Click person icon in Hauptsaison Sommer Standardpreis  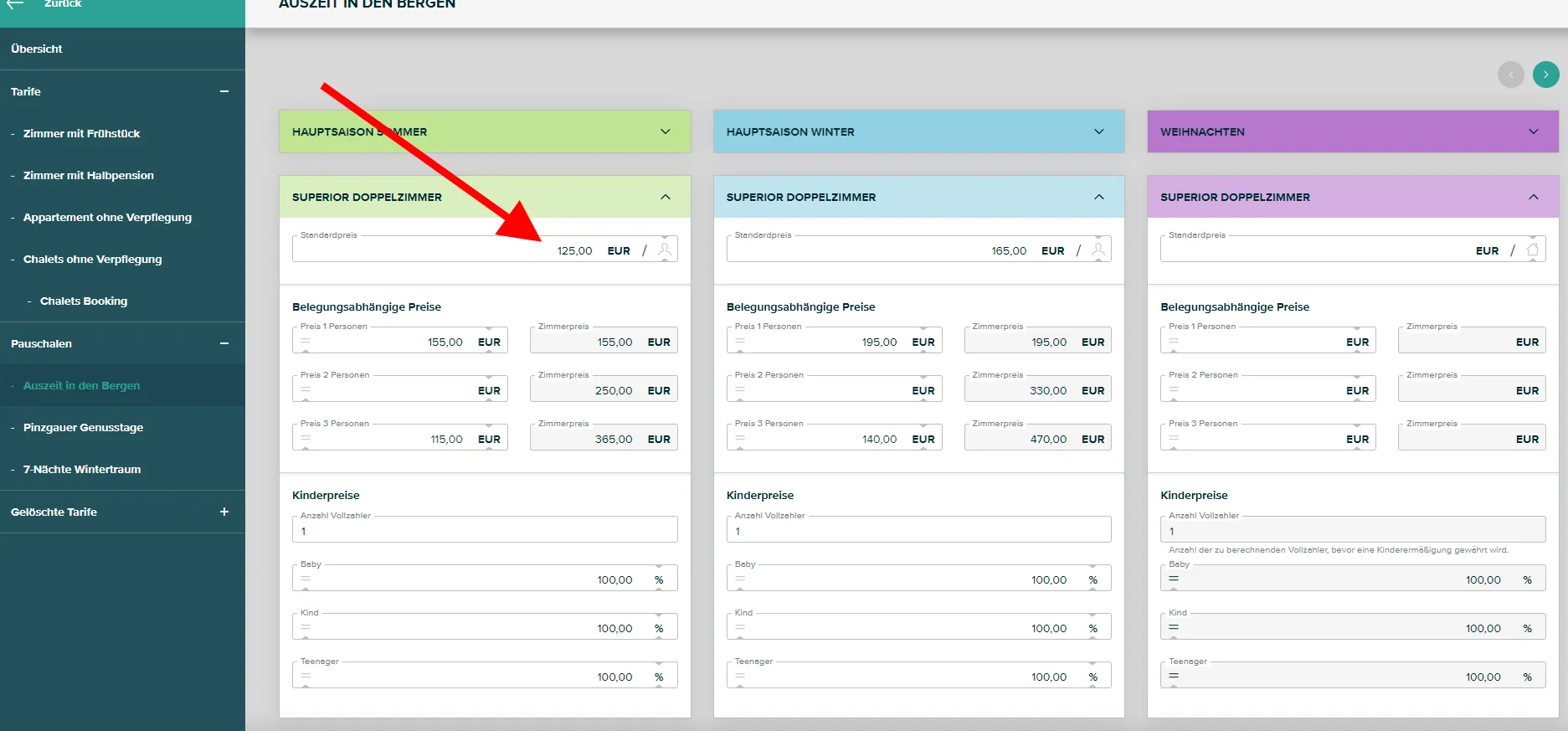(665, 250)
